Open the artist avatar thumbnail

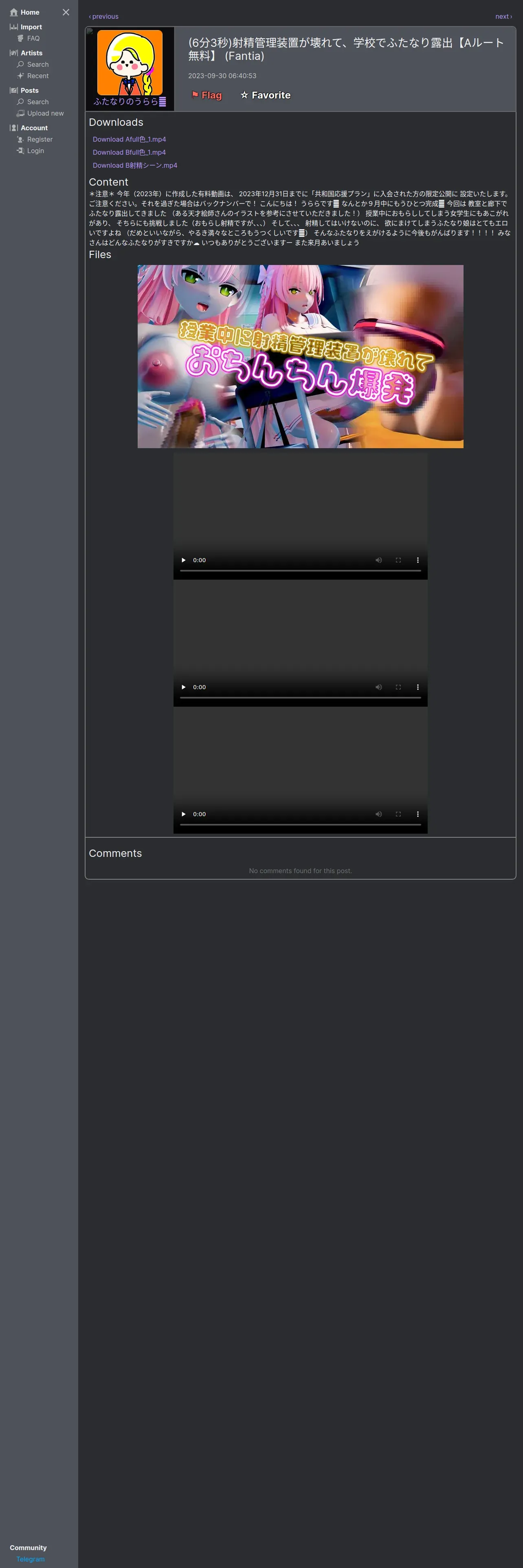pos(130,62)
